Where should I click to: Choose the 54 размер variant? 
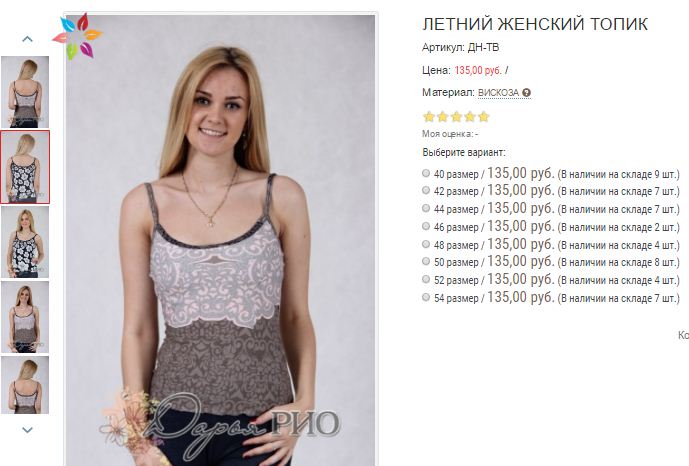pyautogui.click(x=426, y=297)
